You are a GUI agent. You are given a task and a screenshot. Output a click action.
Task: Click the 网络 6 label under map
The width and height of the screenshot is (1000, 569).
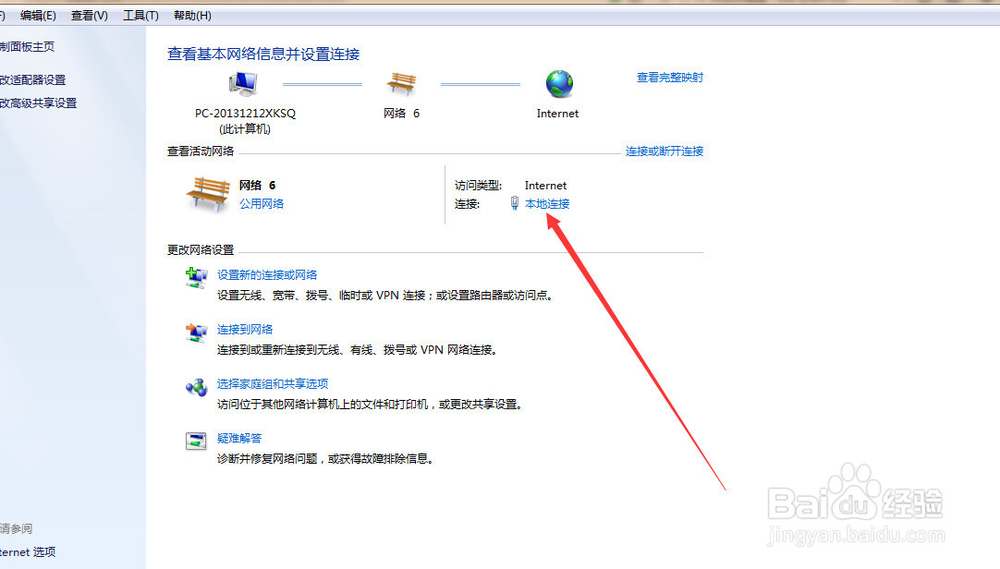[x=401, y=113]
